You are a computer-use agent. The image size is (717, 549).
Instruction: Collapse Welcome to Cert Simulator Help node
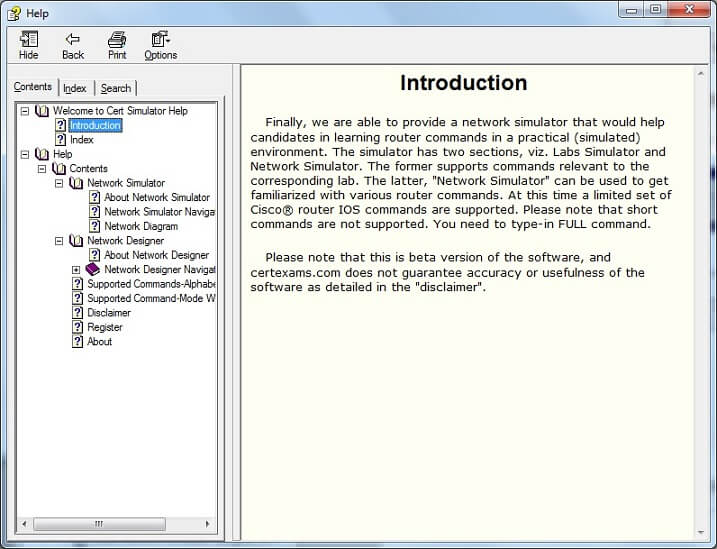25,111
